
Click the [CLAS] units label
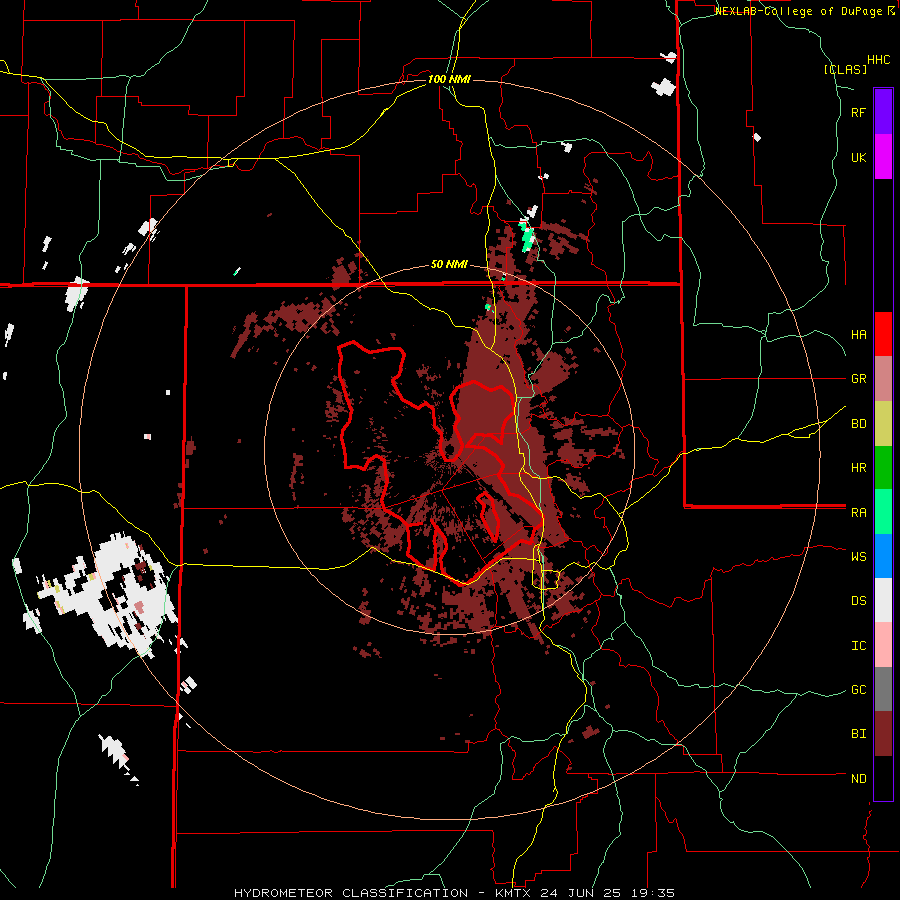(x=845, y=69)
